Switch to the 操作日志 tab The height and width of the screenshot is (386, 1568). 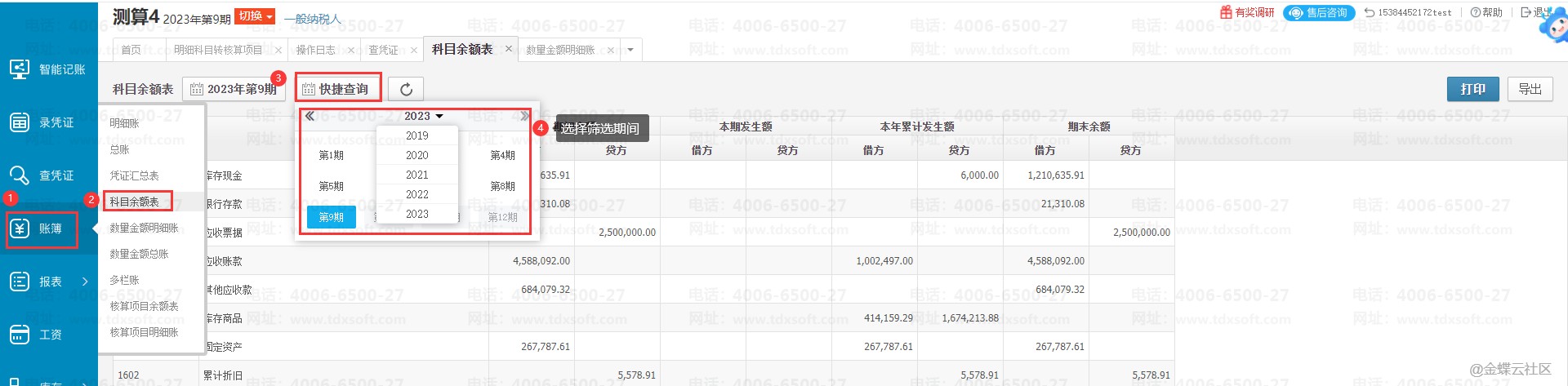[315, 50]
